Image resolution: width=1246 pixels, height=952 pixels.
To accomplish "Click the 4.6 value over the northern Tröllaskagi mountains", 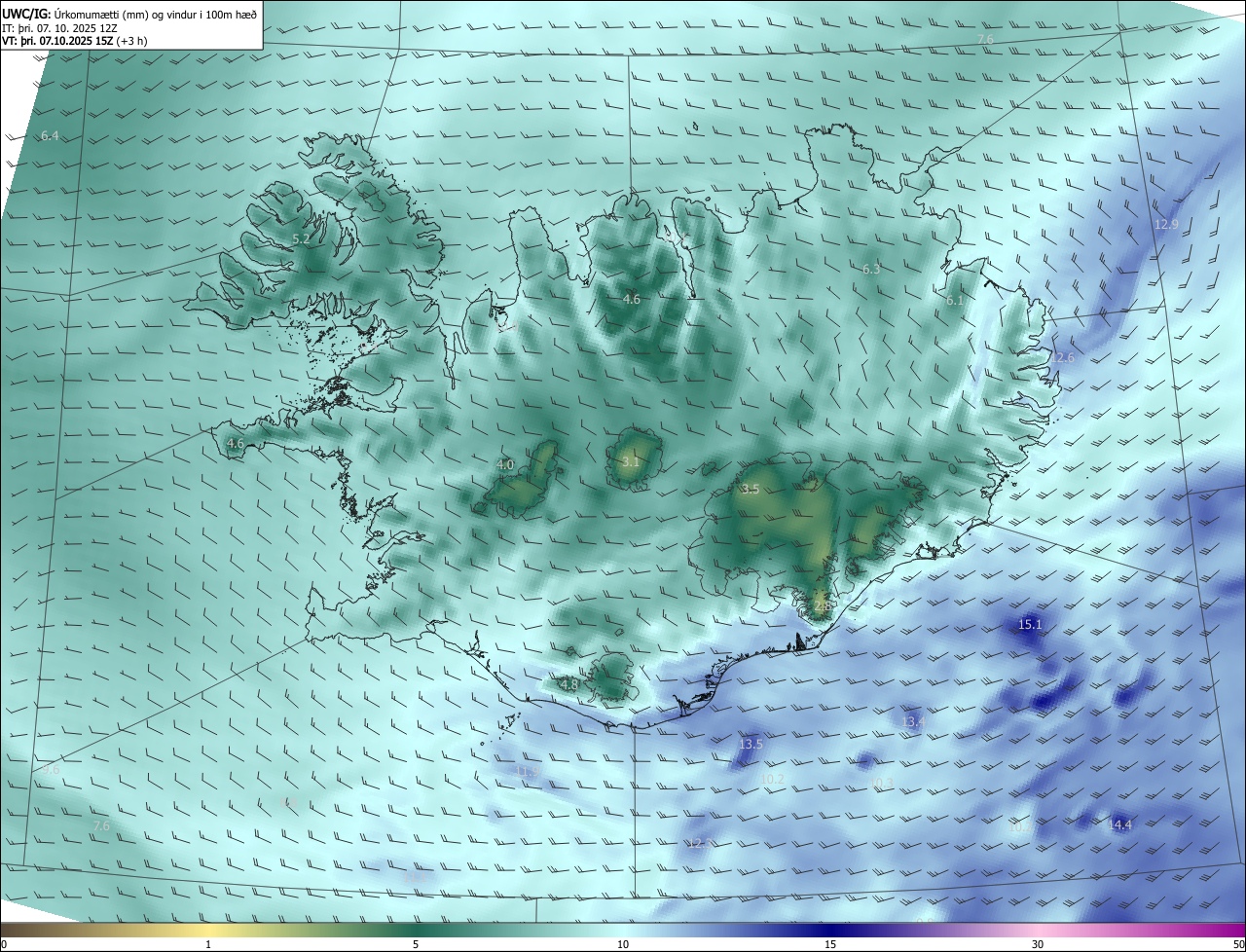I will [x=632, y=299].
